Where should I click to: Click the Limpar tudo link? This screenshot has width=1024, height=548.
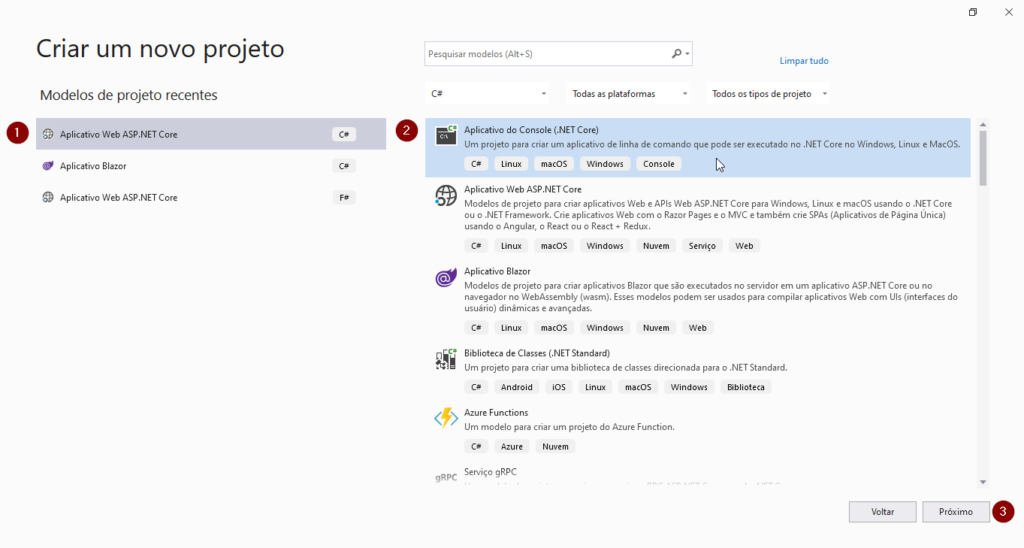[x=803, y=61]
